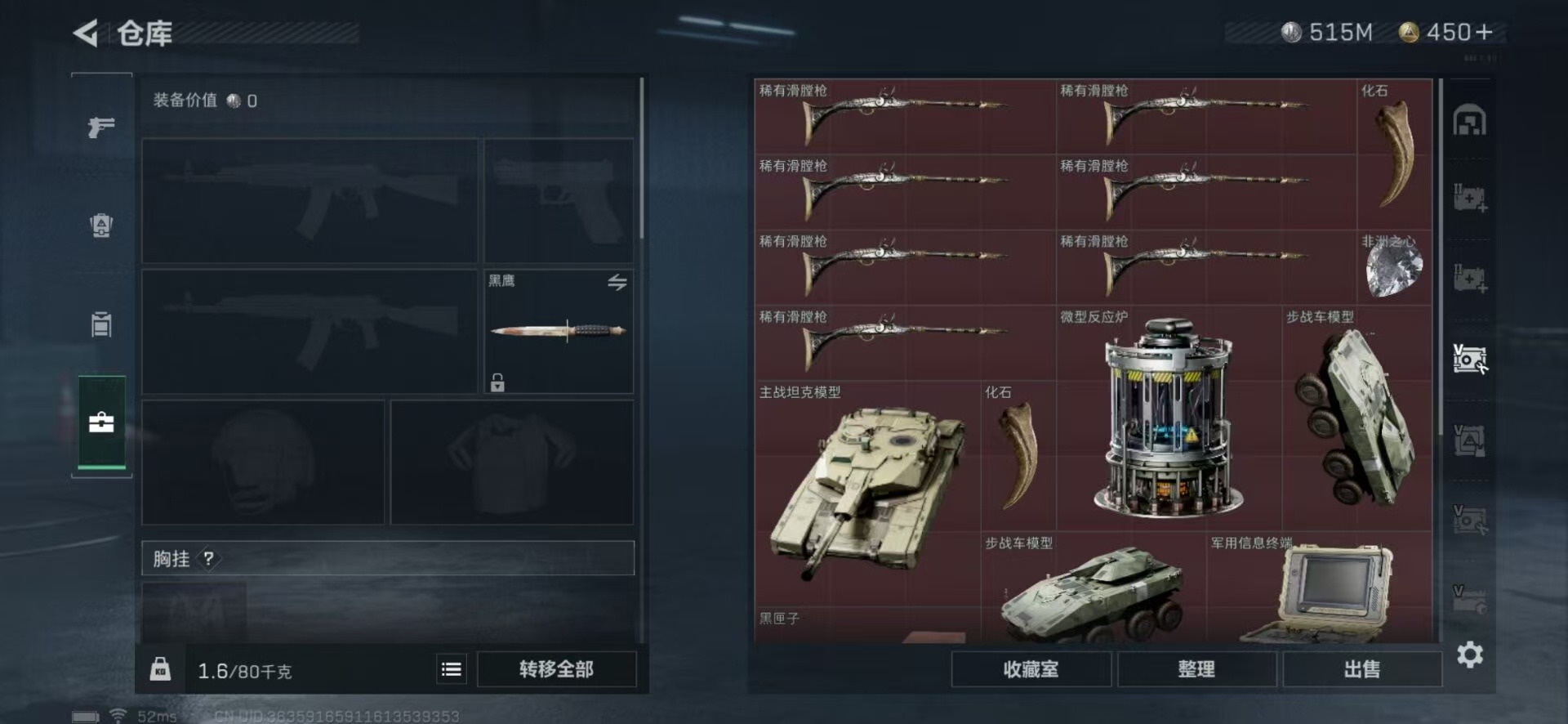Select the 非洲之心 diamond item
Screen dimensions: 1568x724
(x=1395, y=267)
